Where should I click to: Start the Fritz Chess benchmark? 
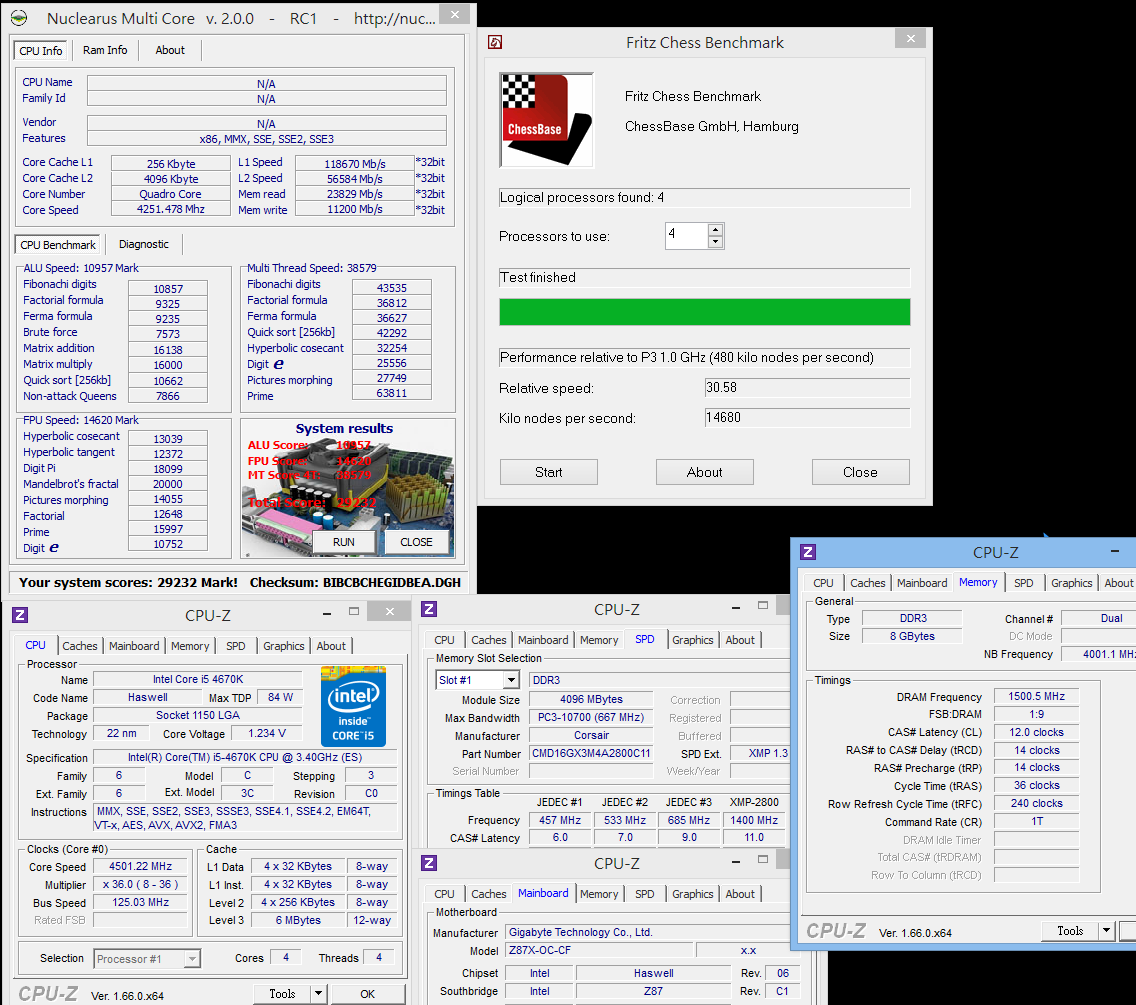point(548,472)
